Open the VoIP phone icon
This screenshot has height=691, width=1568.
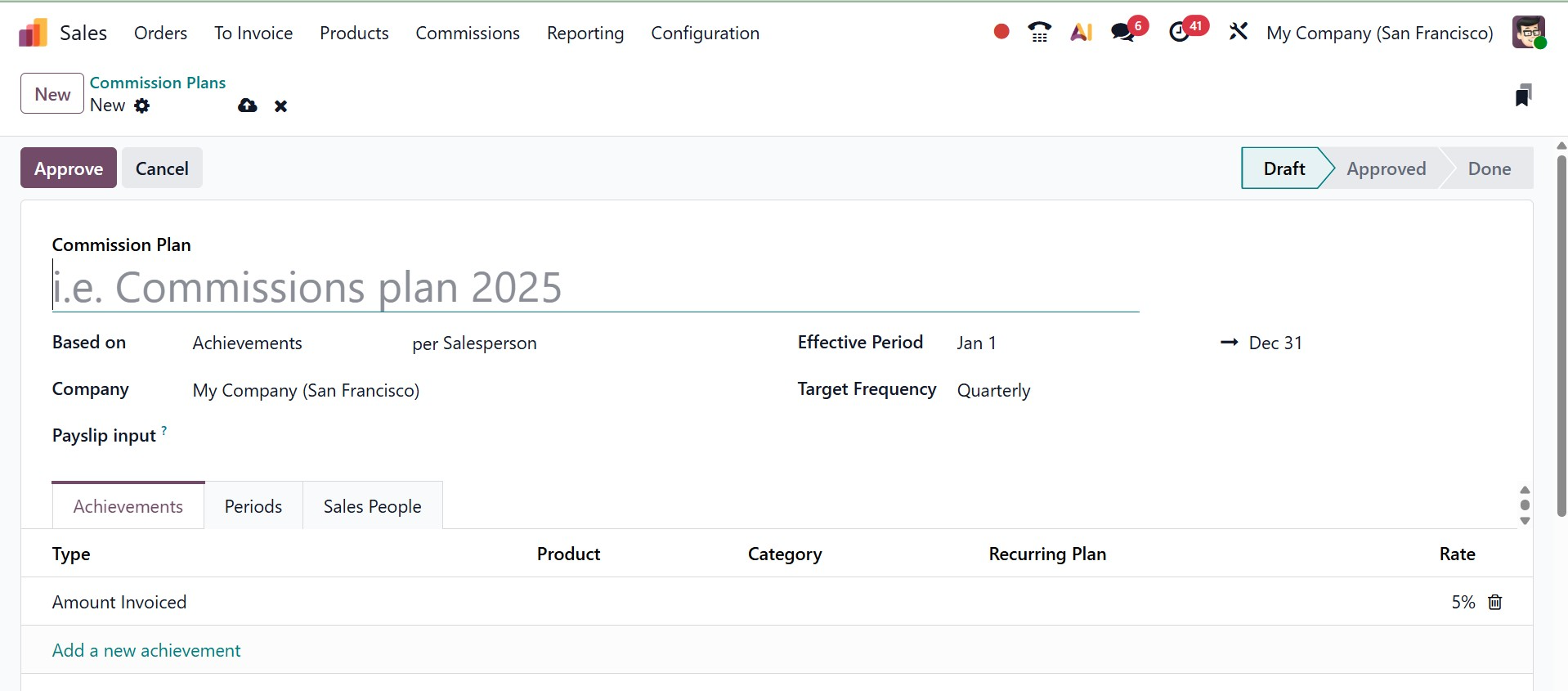pyautogui.click(x=1039, y=32)
